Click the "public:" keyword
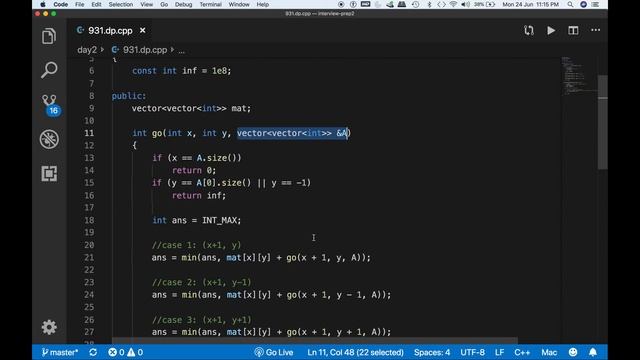 click(x=129, y=96)
